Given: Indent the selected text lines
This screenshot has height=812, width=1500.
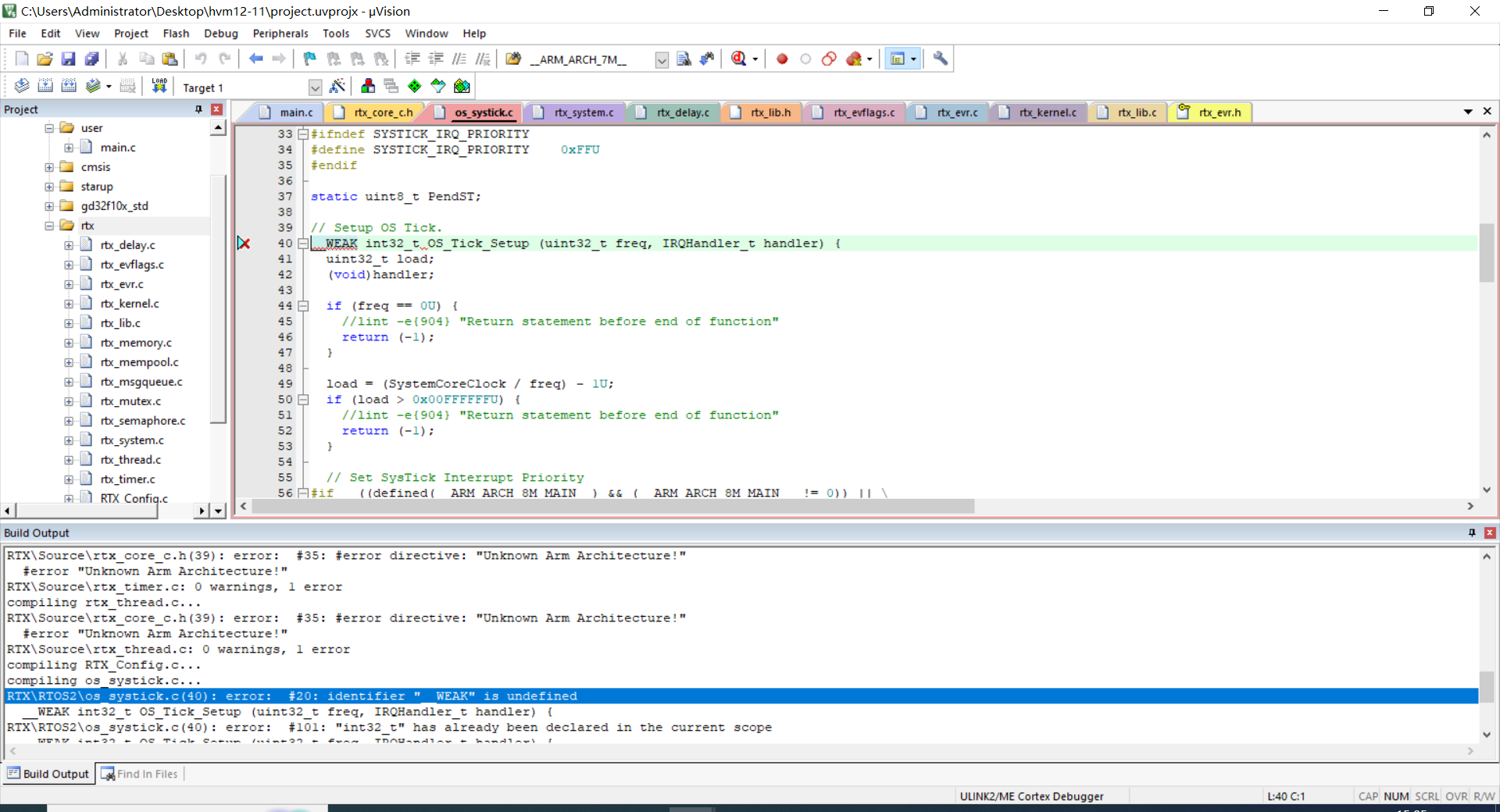Looking at the screenshot, I should tap(412, 59).
